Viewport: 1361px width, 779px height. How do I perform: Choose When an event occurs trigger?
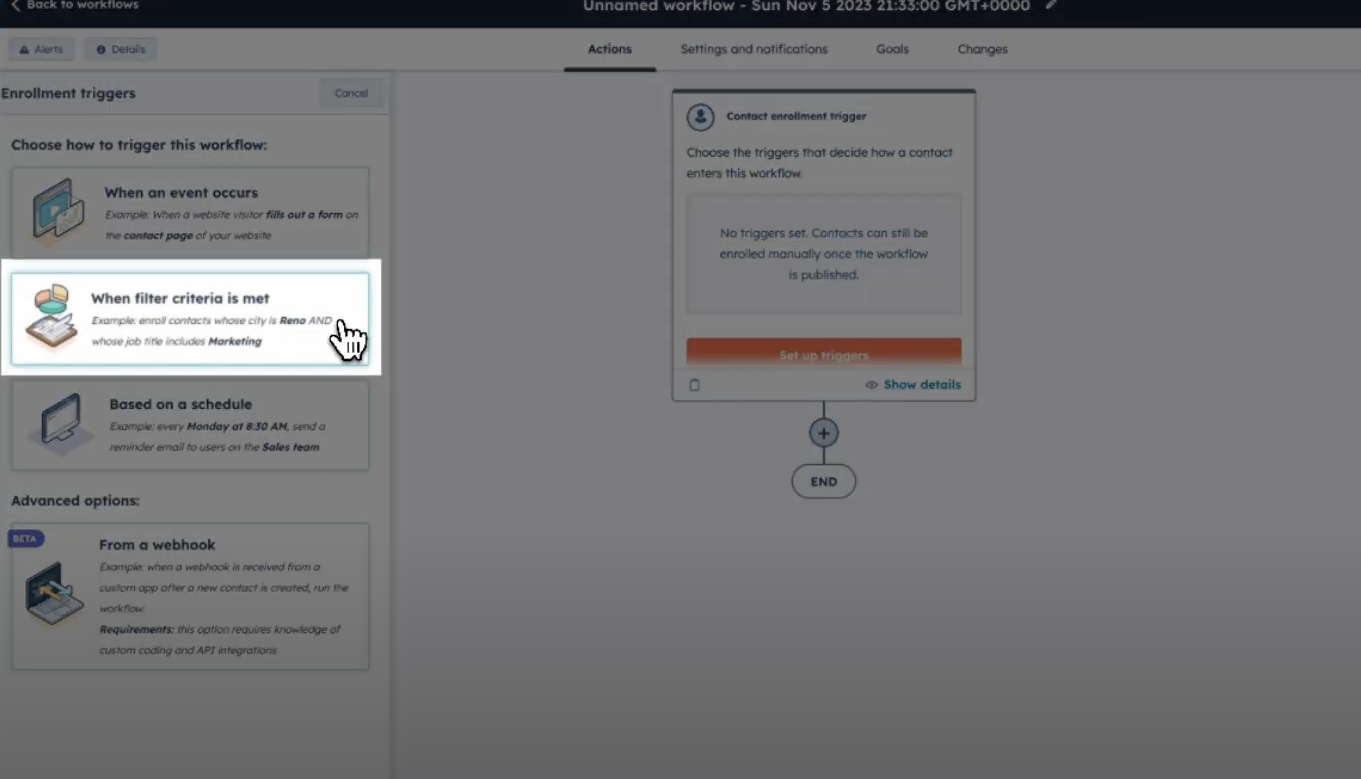[x=190, y=212]
